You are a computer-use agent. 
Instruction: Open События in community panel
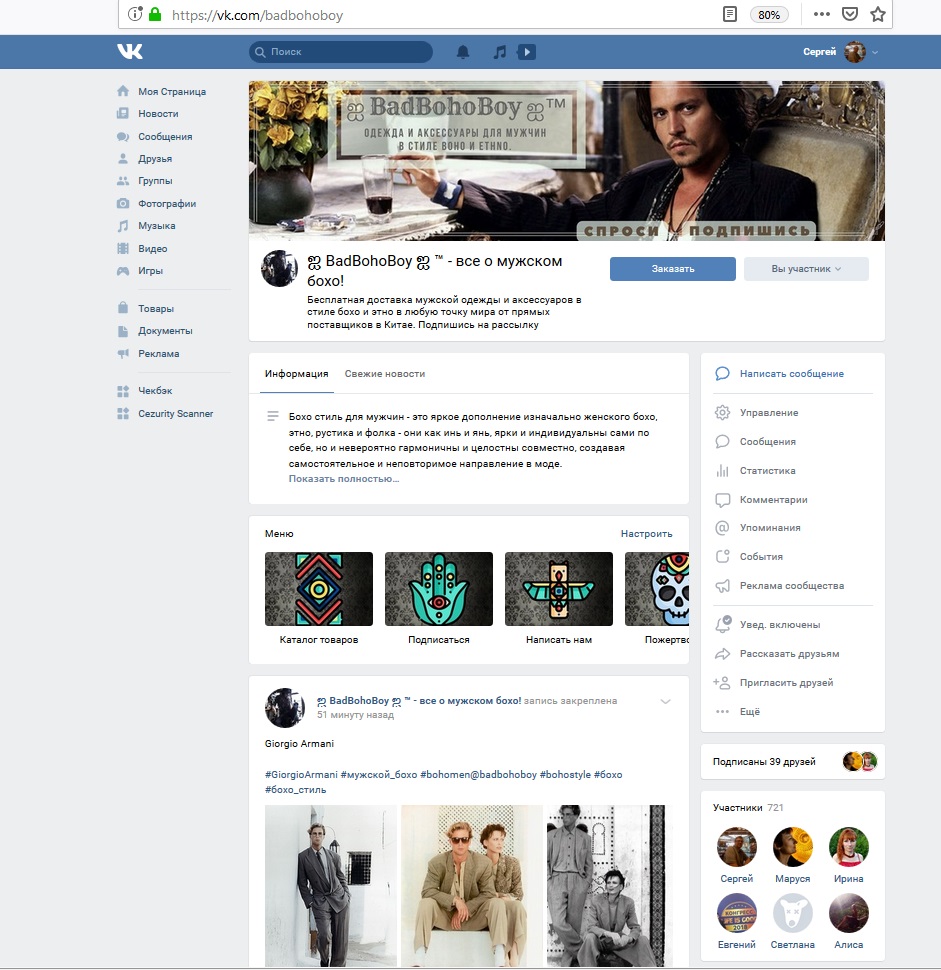tap(761, 557)
